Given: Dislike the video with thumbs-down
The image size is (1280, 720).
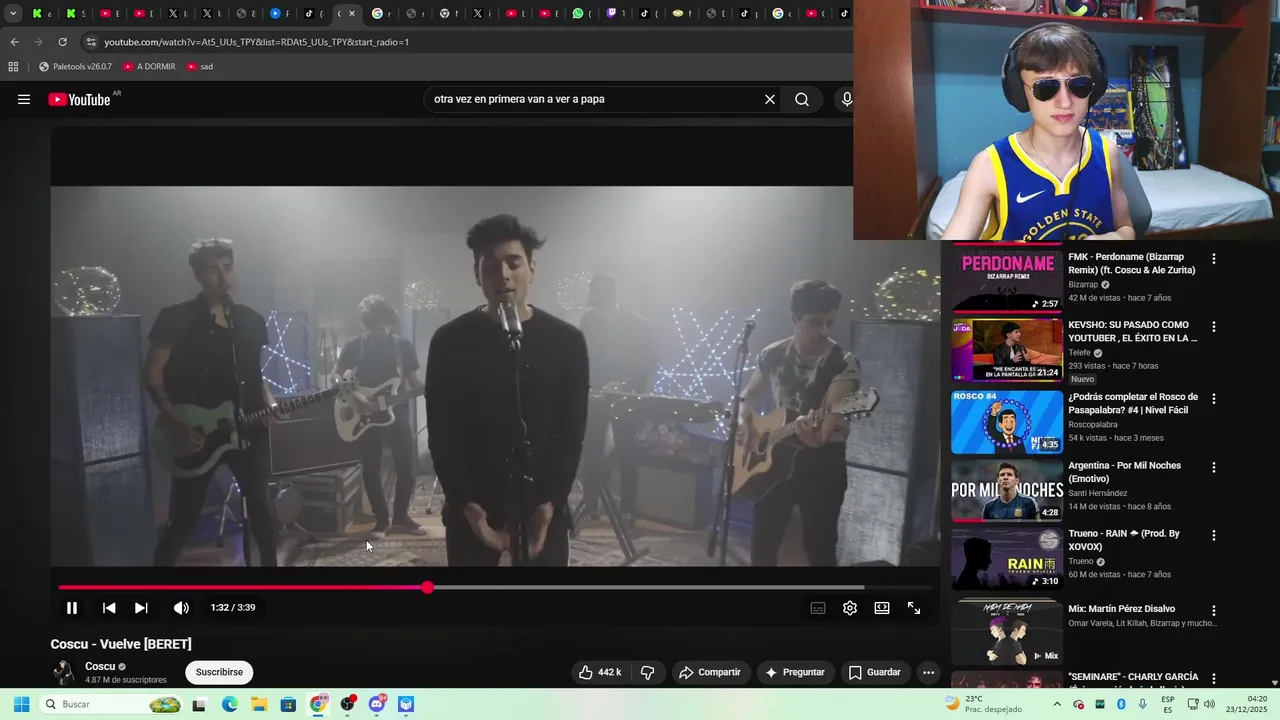Looking at the screenshot, I should click(x=647, y=672).
